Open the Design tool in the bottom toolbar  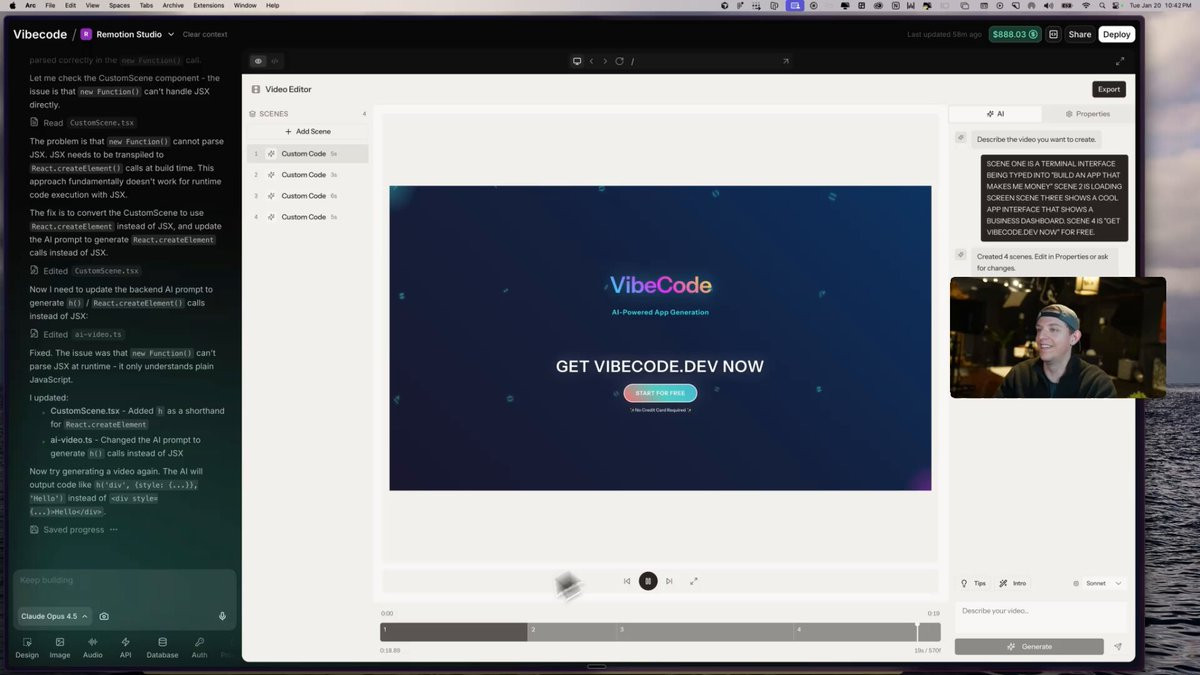(x=27, y=648)
